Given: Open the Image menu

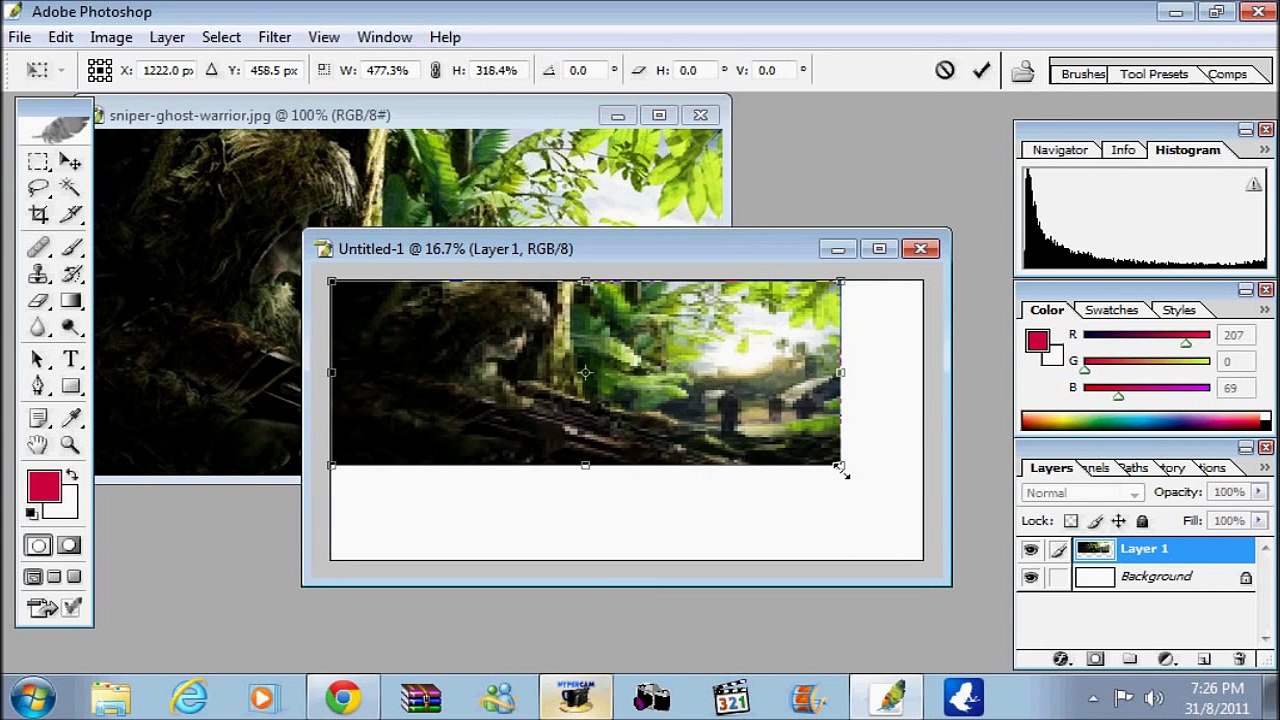Looking at the screenshot, I should coord(111,37).
